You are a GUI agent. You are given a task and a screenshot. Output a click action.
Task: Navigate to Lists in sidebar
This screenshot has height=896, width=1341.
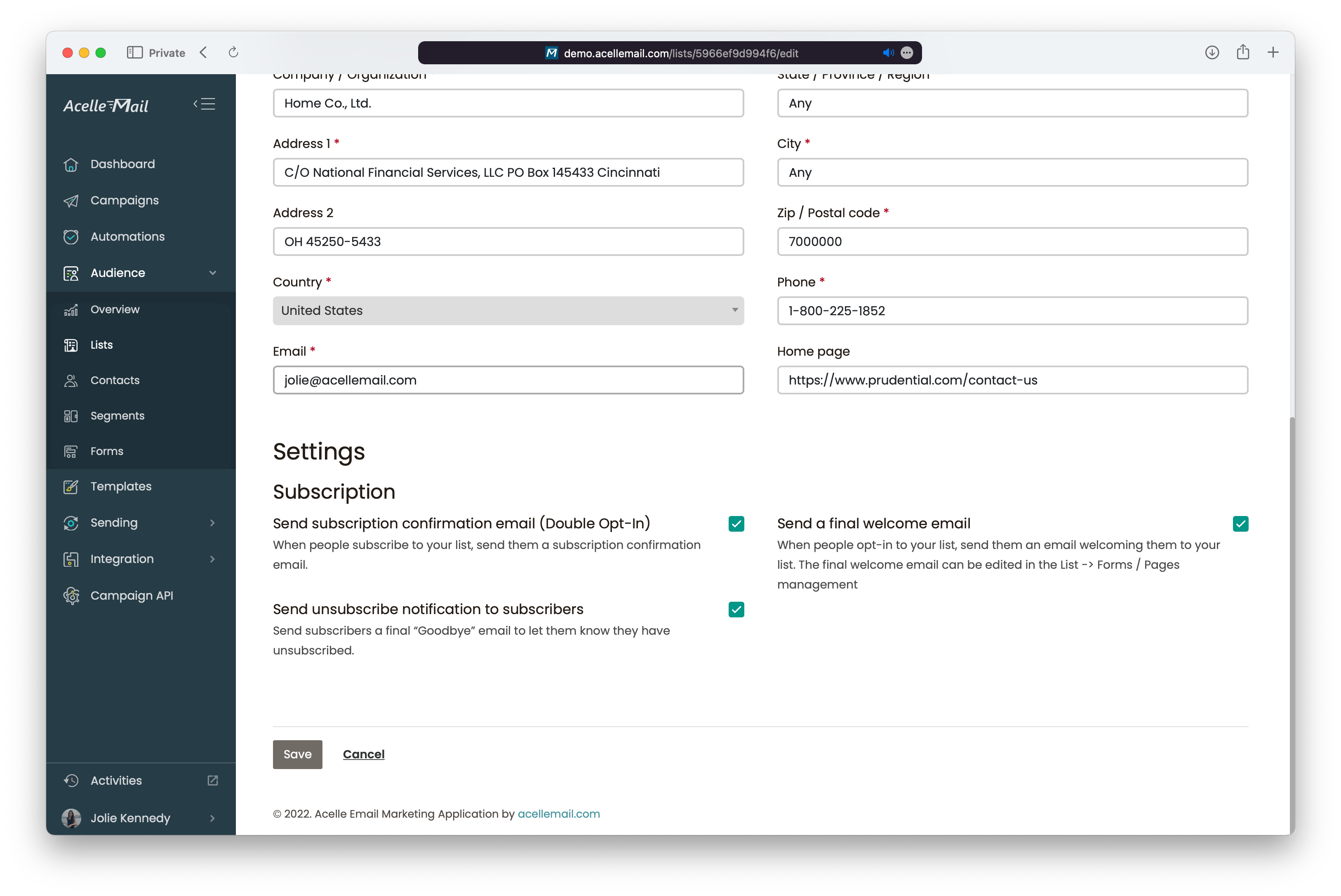(x=102, y=344)
